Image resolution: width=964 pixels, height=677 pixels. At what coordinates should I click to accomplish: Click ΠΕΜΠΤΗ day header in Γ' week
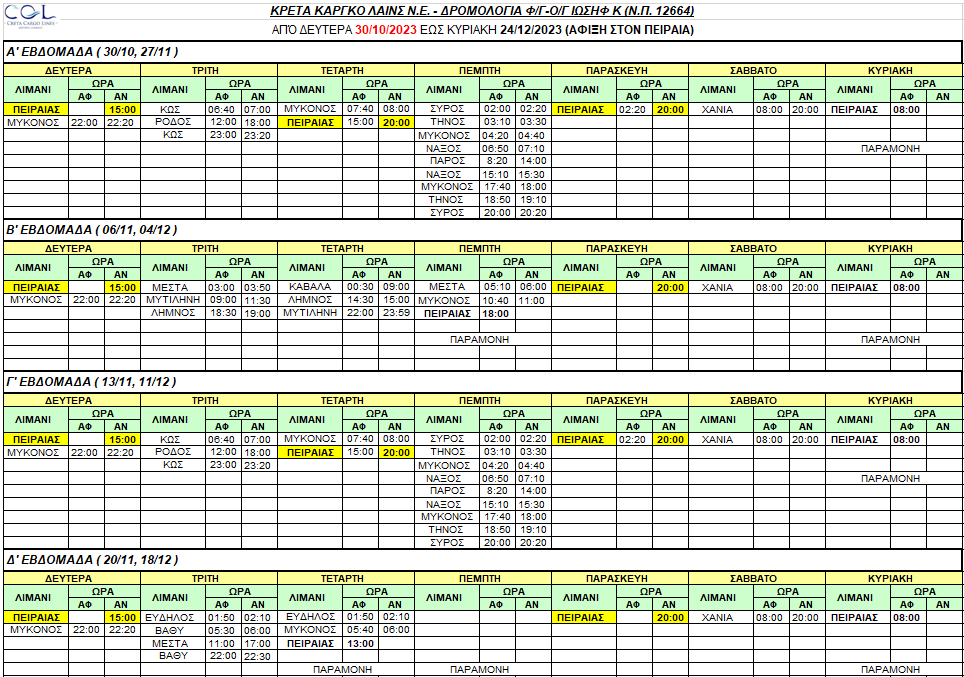483,400
